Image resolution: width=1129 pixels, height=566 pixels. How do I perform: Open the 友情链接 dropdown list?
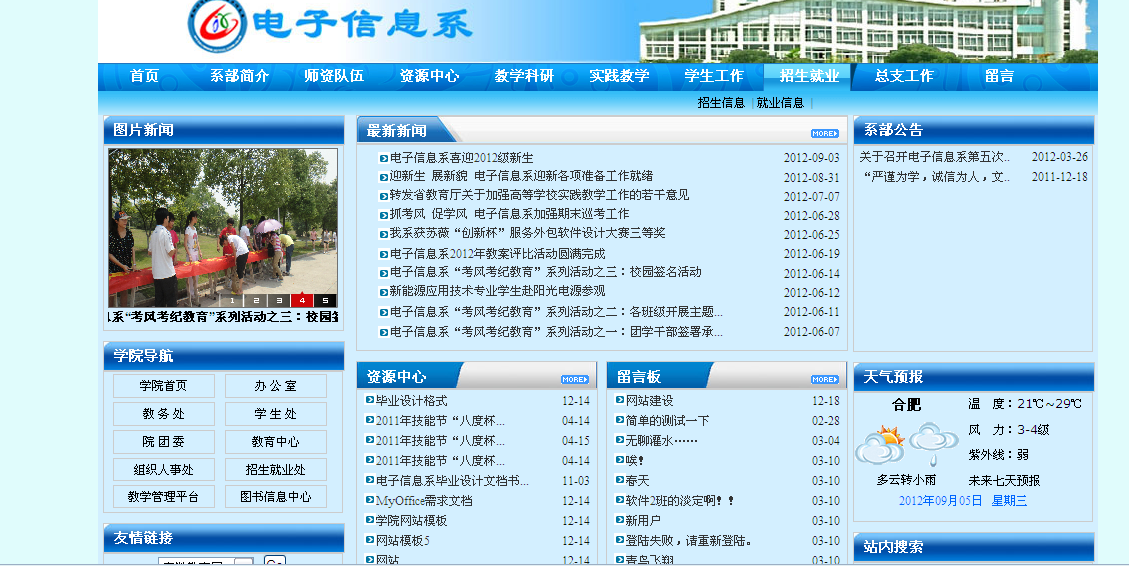(243, 562)
